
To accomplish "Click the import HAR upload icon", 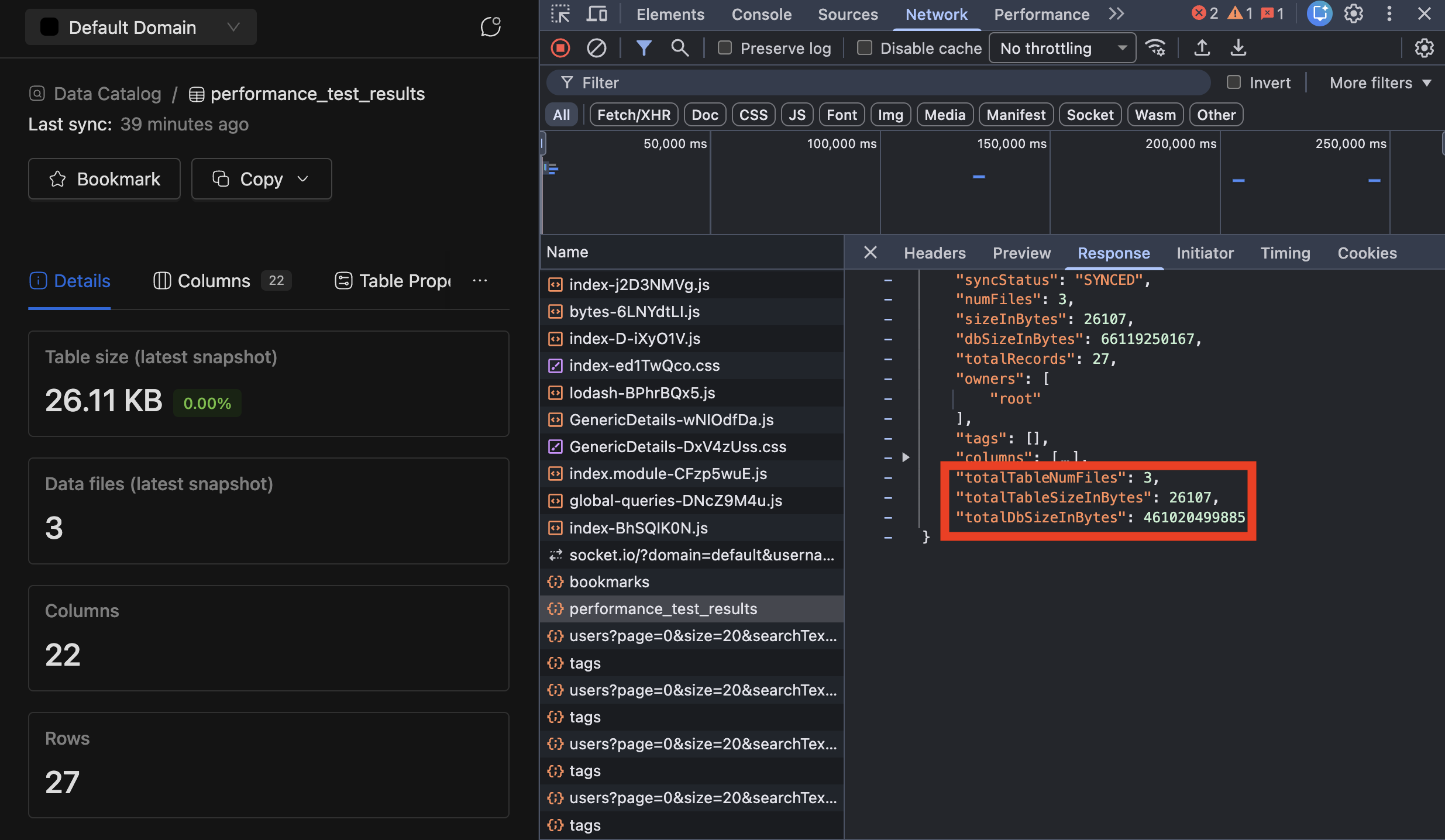I will (x=1202, y=48).
